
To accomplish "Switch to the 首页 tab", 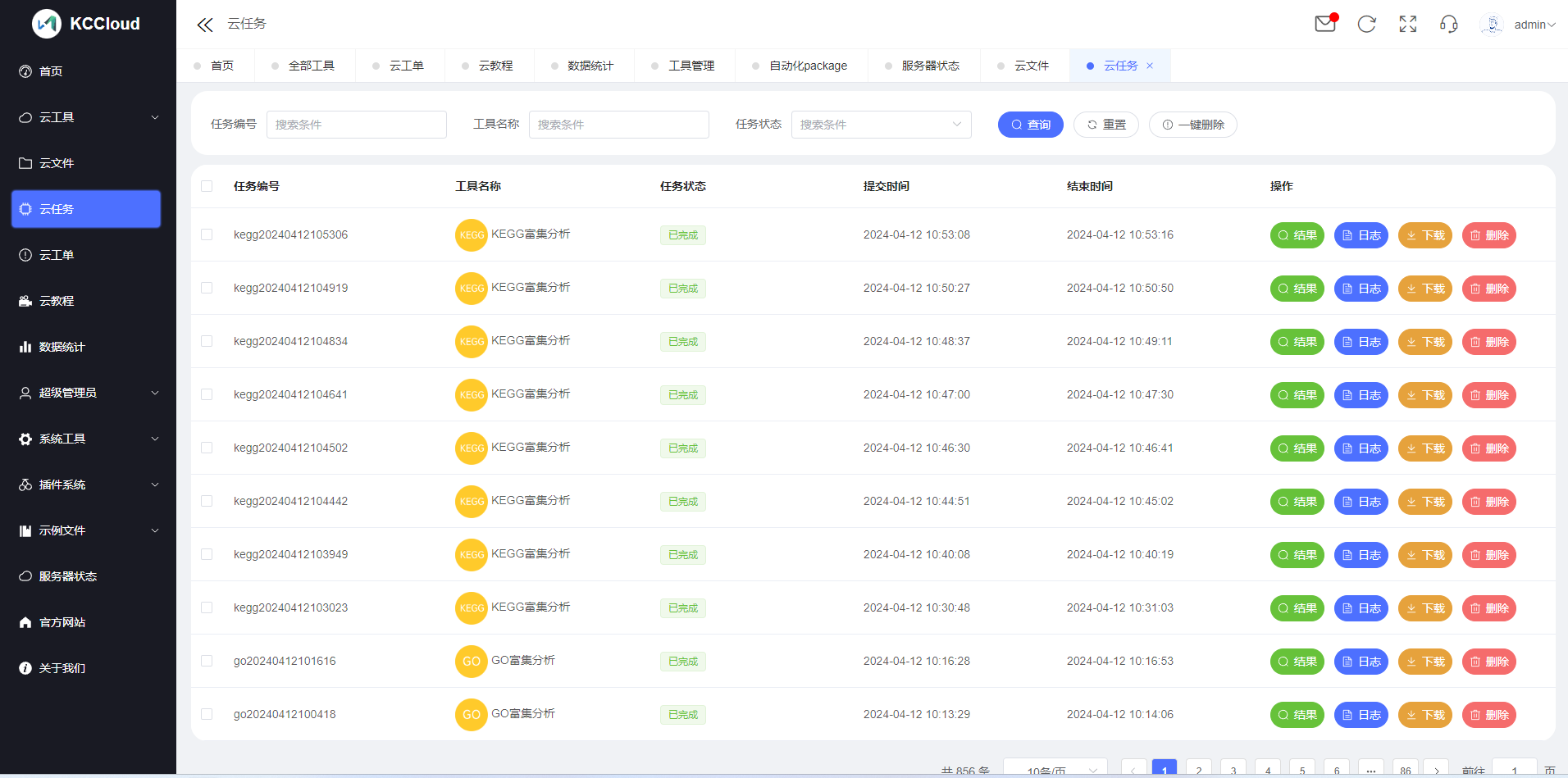I will [x=216, y=66].
